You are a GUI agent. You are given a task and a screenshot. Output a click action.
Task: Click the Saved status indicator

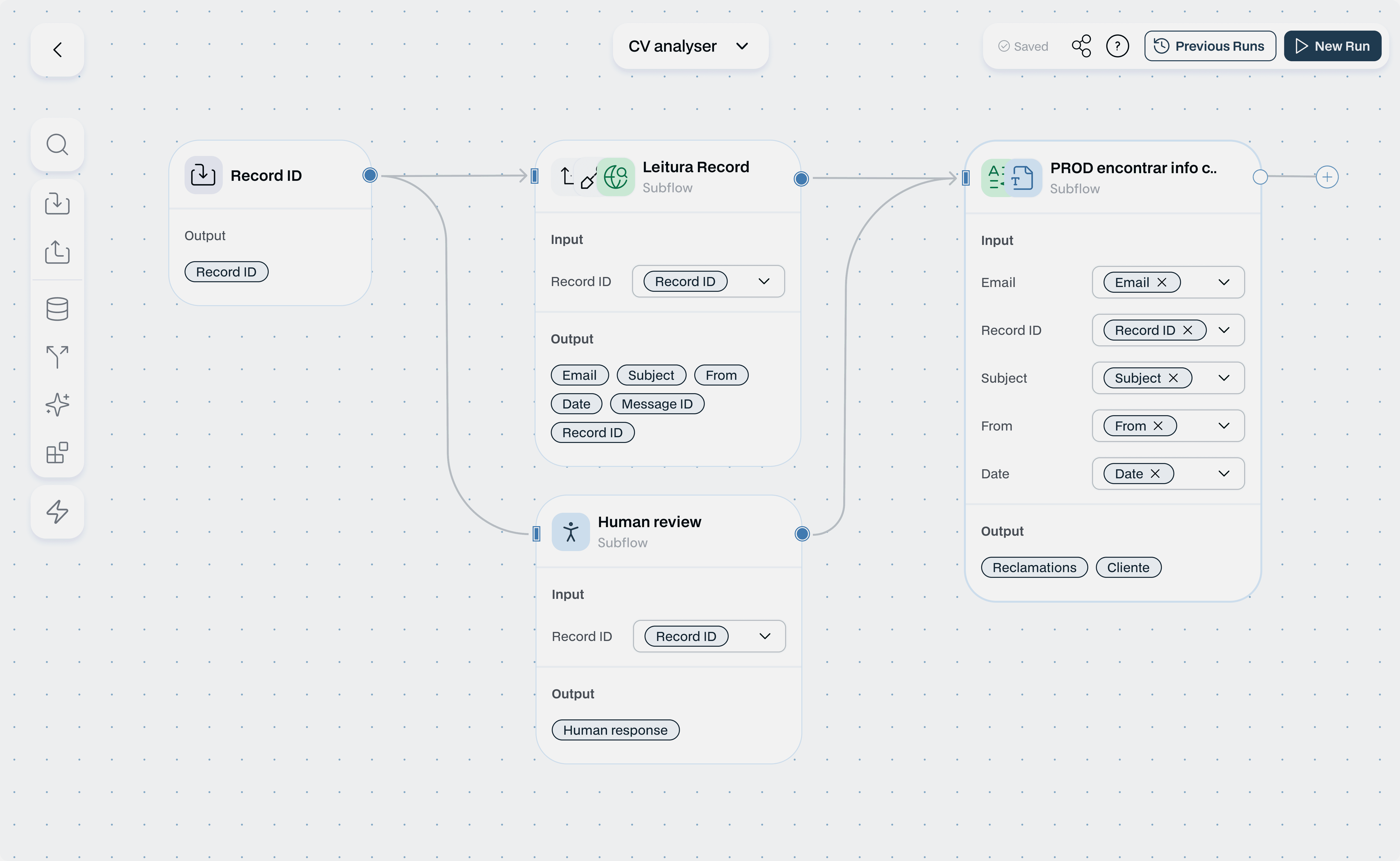click(1023, 47)
